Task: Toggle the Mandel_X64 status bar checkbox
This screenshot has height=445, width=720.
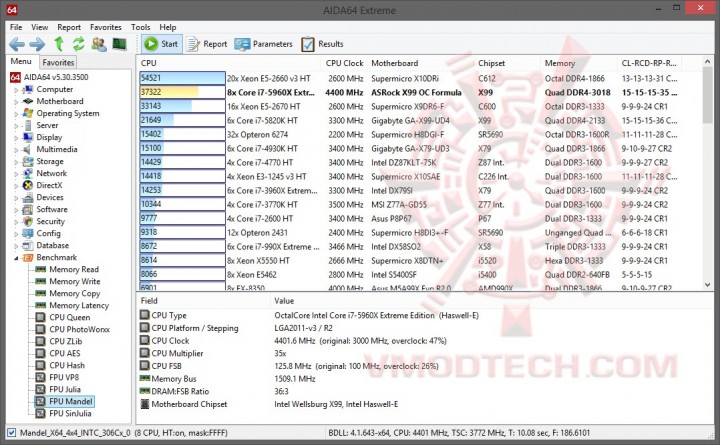Action: coord(11,433)
